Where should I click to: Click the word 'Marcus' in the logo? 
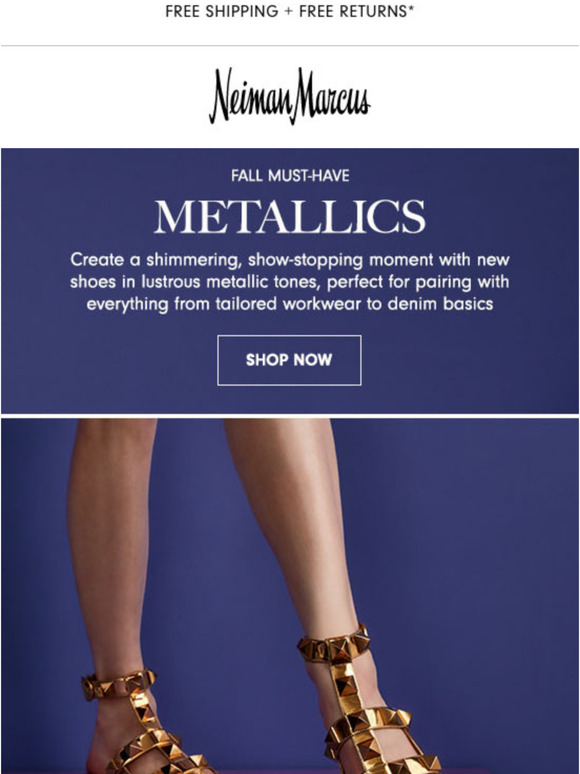click(x=333, y=95)
